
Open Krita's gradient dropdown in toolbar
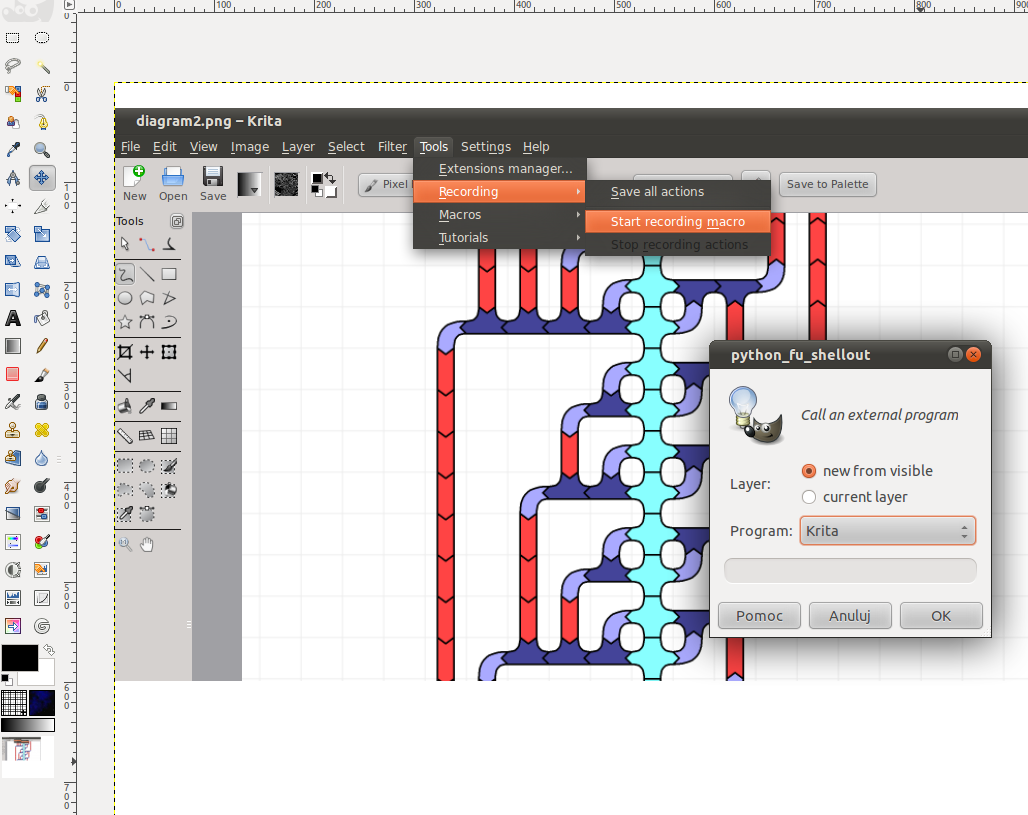tap(249, 184)
